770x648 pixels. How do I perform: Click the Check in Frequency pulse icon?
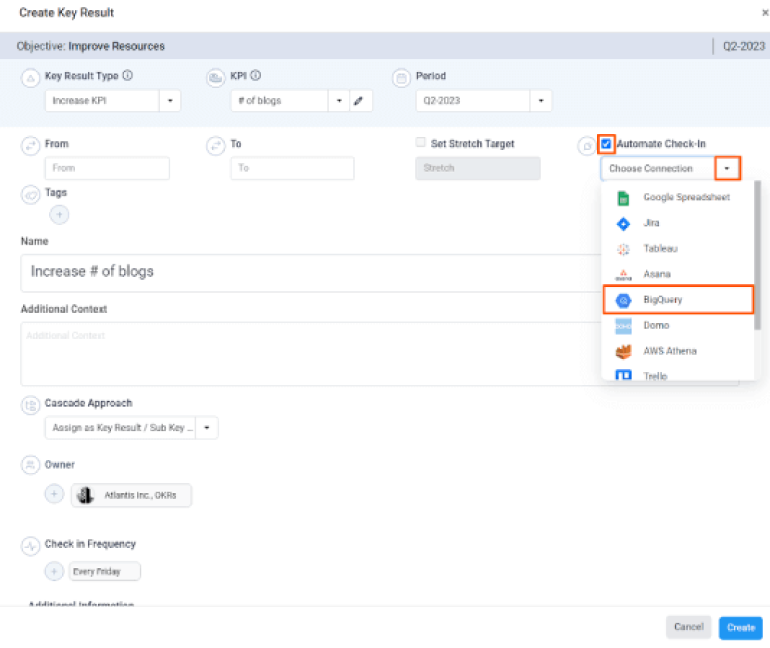click(30, 546)
